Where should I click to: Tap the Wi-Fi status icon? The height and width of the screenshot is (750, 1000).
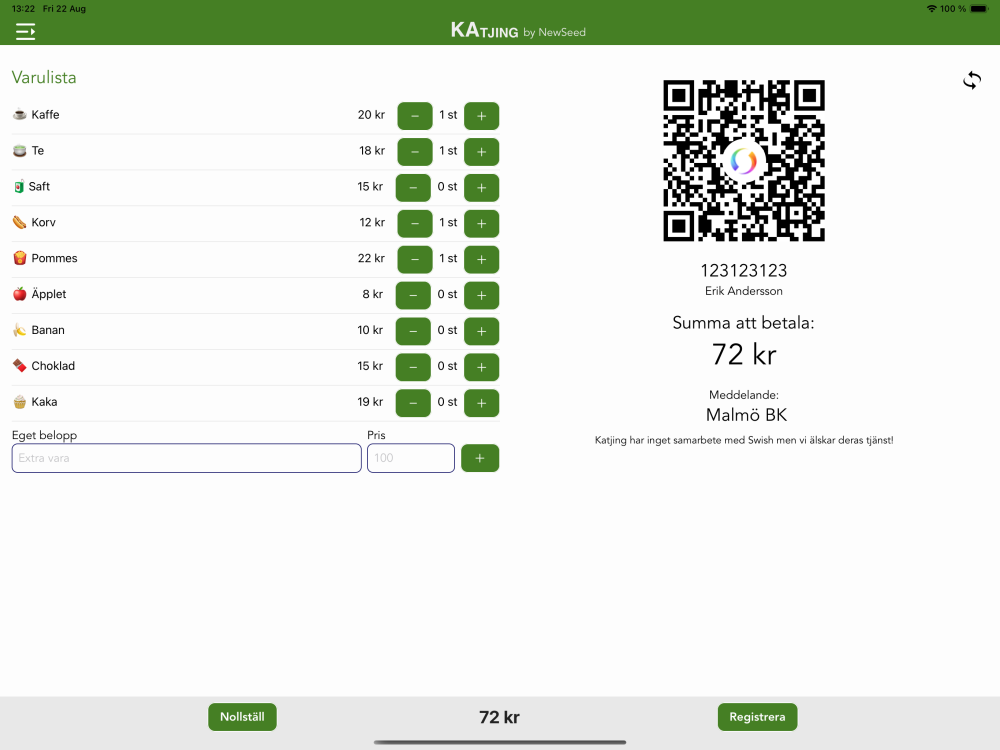(x=932, y=9)
